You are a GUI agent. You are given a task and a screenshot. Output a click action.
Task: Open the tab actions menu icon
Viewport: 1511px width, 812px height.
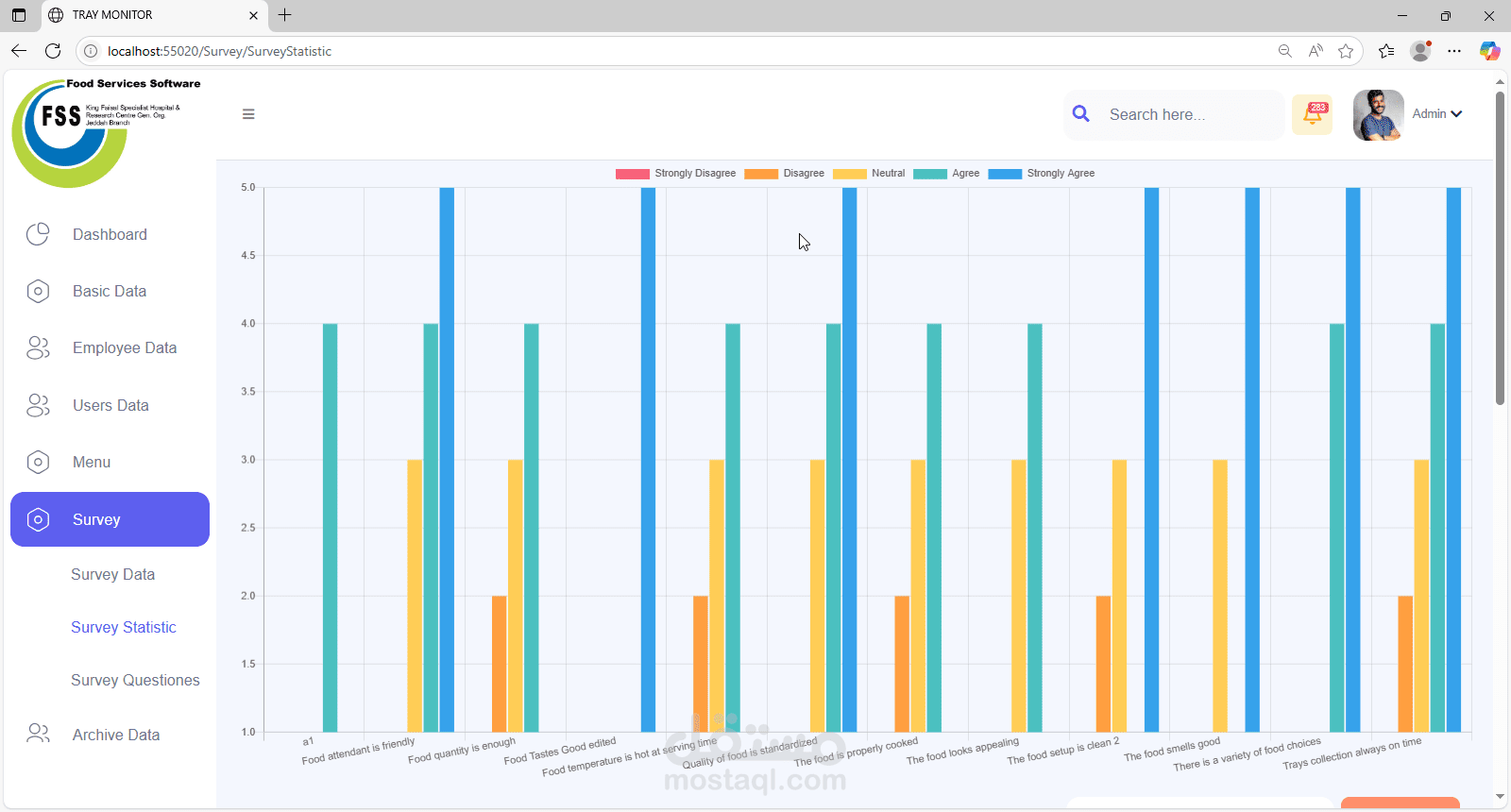coord(18,15)
